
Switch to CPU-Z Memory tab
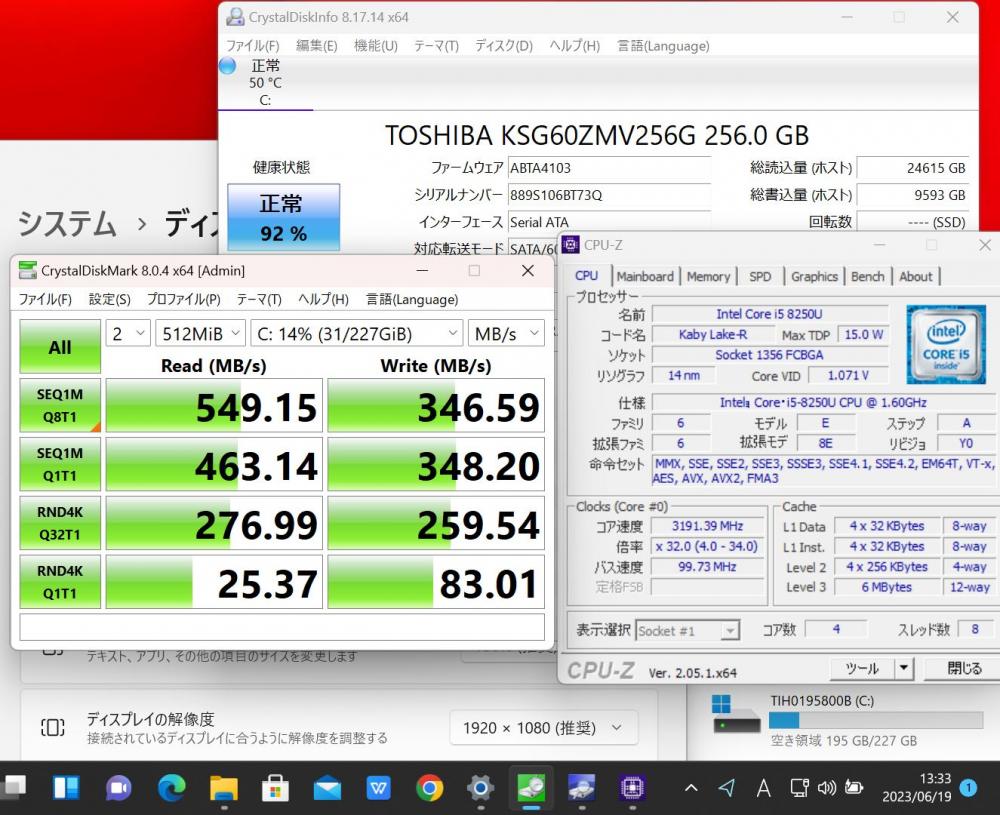tap(708, 276)
